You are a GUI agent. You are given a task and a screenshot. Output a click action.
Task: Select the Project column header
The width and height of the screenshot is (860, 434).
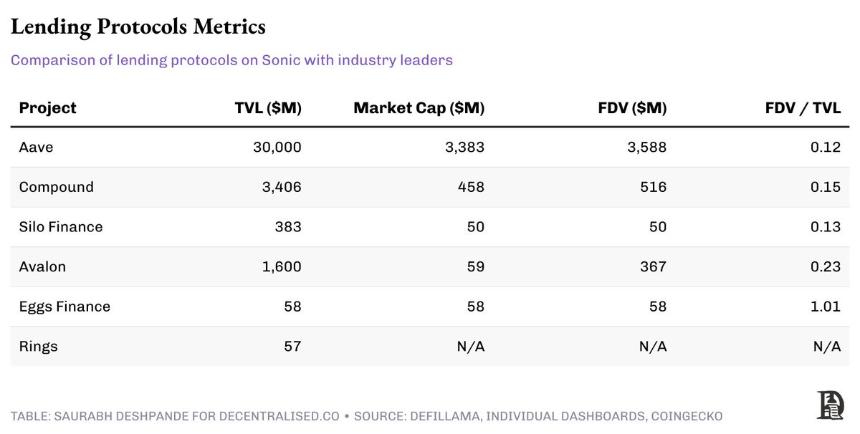tap(48, 108)
